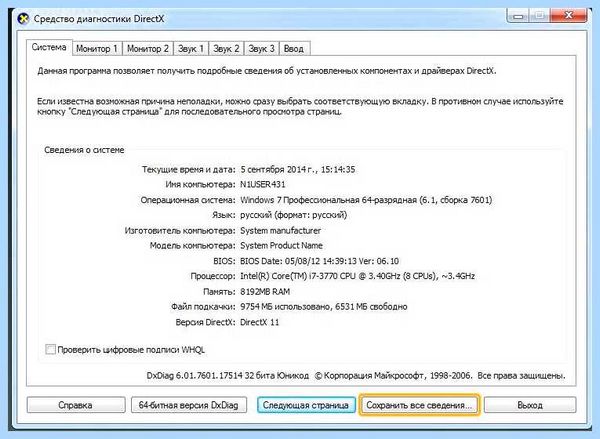
Task: Click the Файл подкачки: label
Action: click(x=203, y=307)
